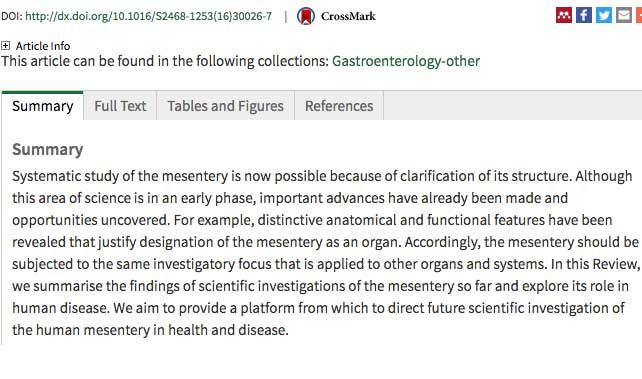Share article via red Mendeley icon
This screenshot has height=379, width=642.
pos(563,16)
